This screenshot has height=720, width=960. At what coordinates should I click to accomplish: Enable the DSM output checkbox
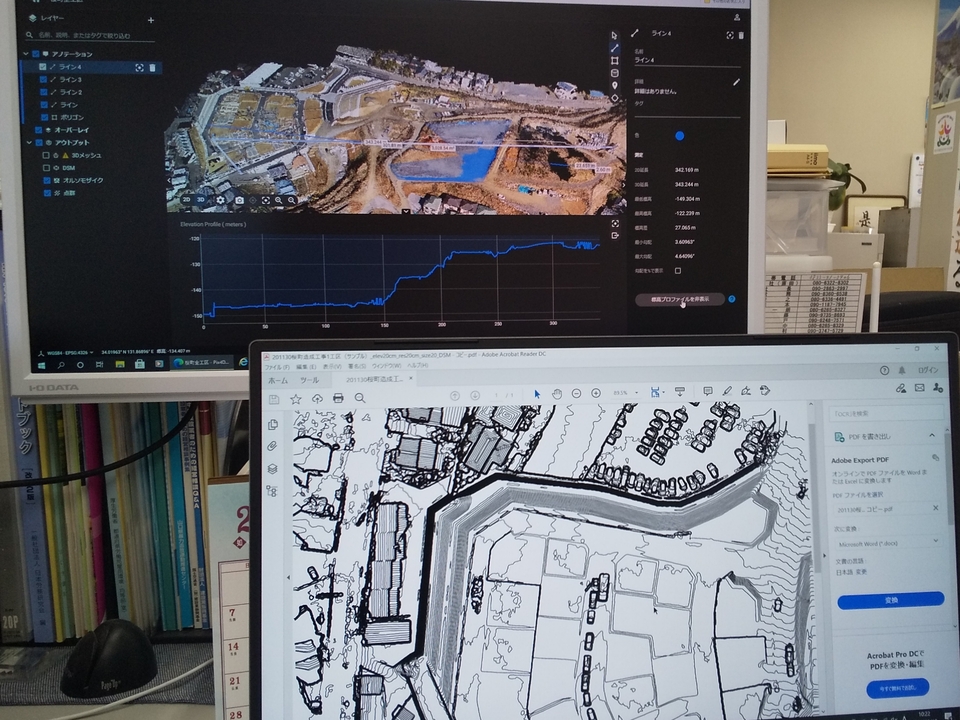click(x=46, y=168)
